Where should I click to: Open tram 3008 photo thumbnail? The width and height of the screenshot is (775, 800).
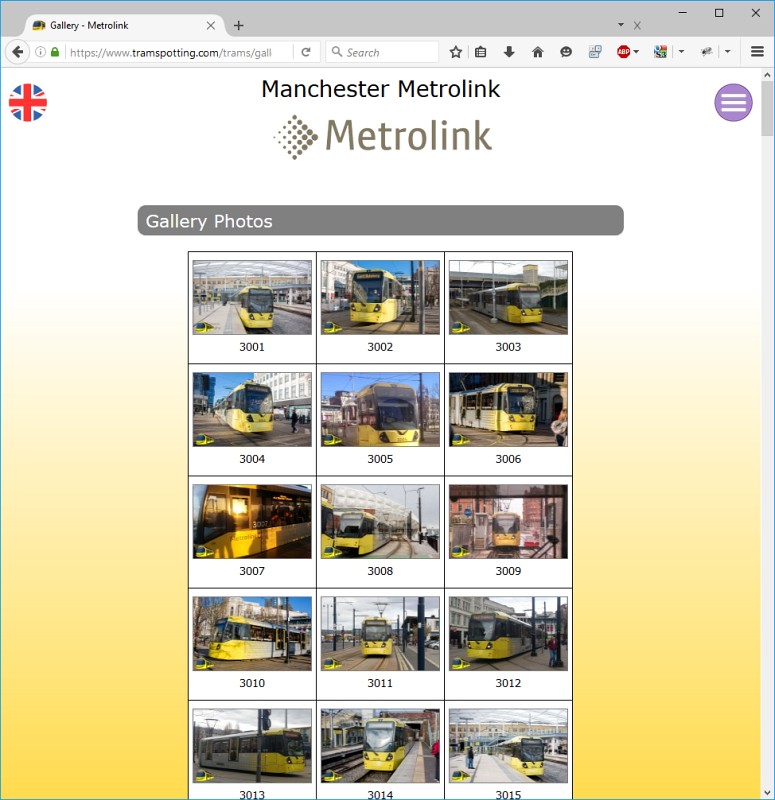(380, 521)
